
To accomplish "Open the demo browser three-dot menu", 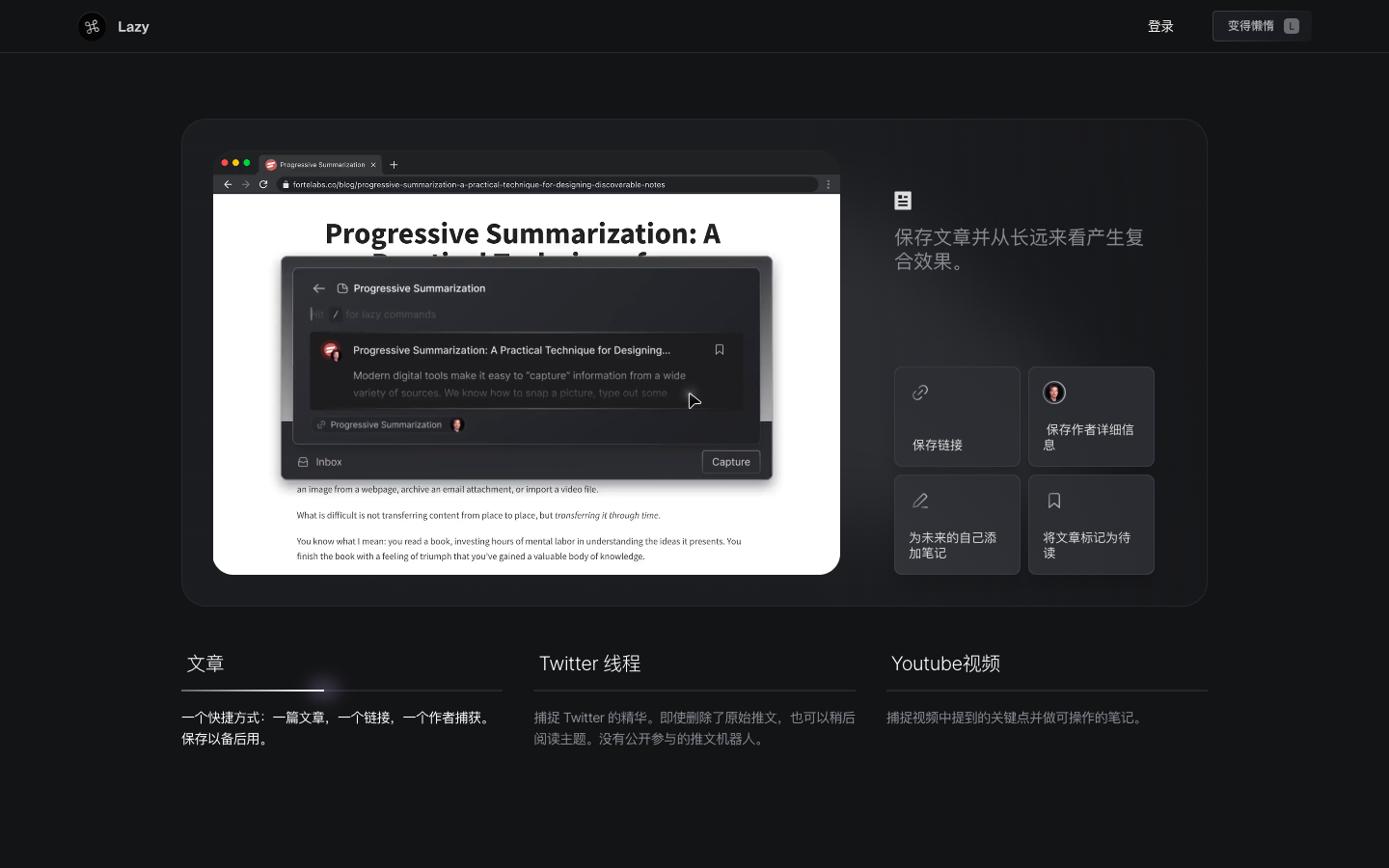I will (x=828, y=184).
